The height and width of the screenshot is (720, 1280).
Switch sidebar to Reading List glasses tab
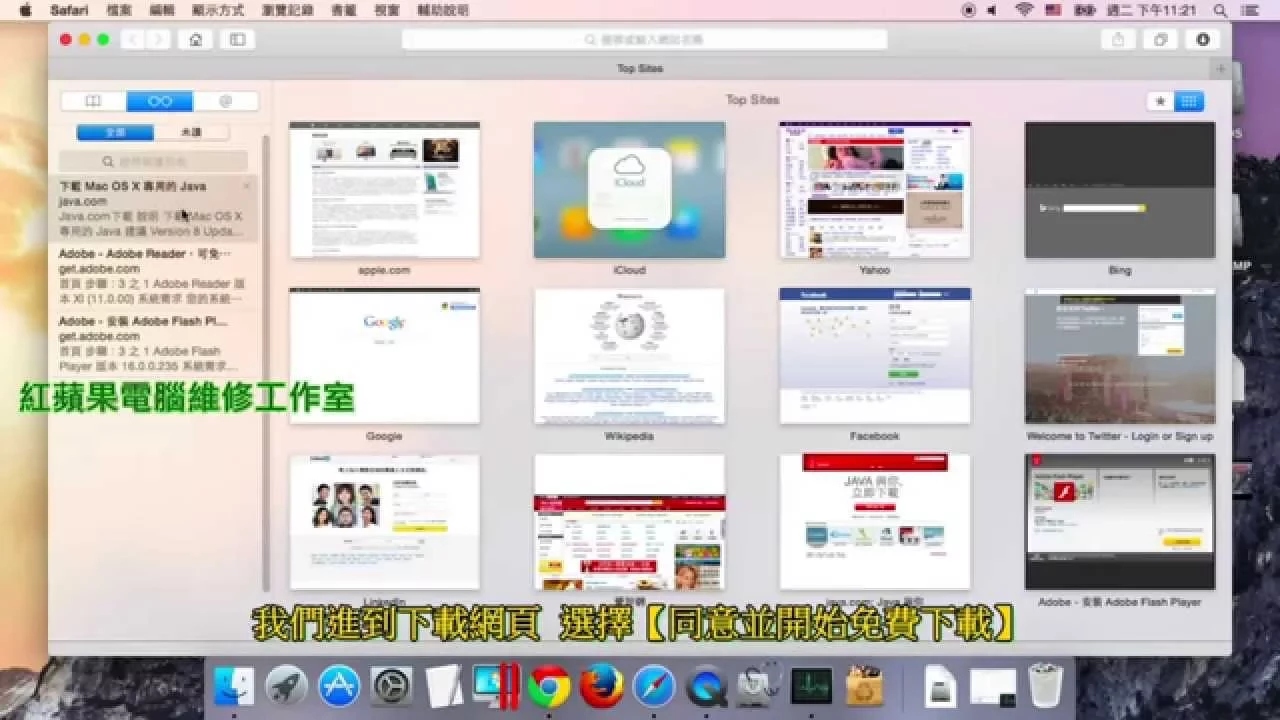pyautogui.click(x=160, y=101)
